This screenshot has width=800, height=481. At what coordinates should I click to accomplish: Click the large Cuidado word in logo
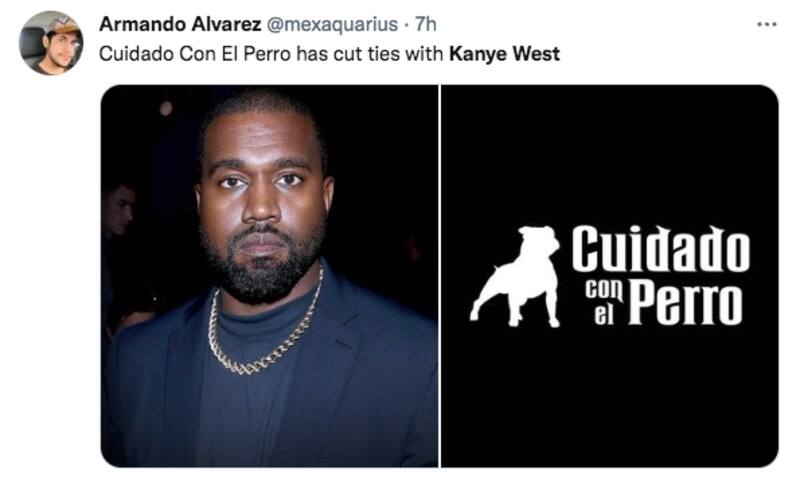660,248
